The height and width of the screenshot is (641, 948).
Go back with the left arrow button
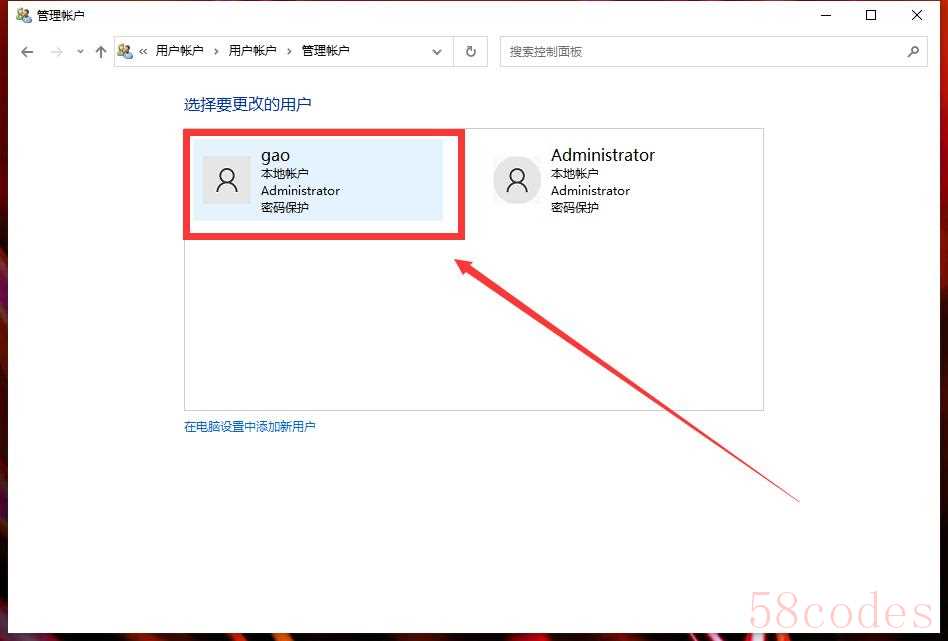click(27, 52)
